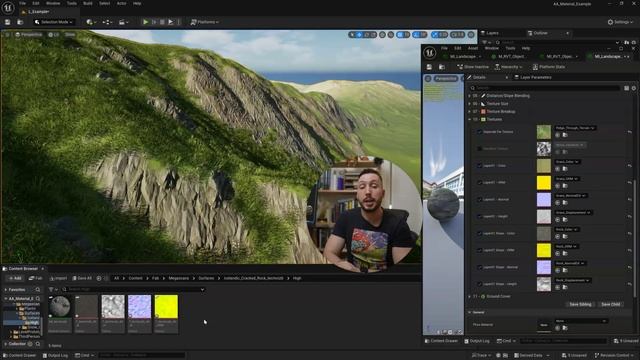Toggle the Layer01 - Normal checkbox
The image size is (640, 360).
(x=479, y=200)
